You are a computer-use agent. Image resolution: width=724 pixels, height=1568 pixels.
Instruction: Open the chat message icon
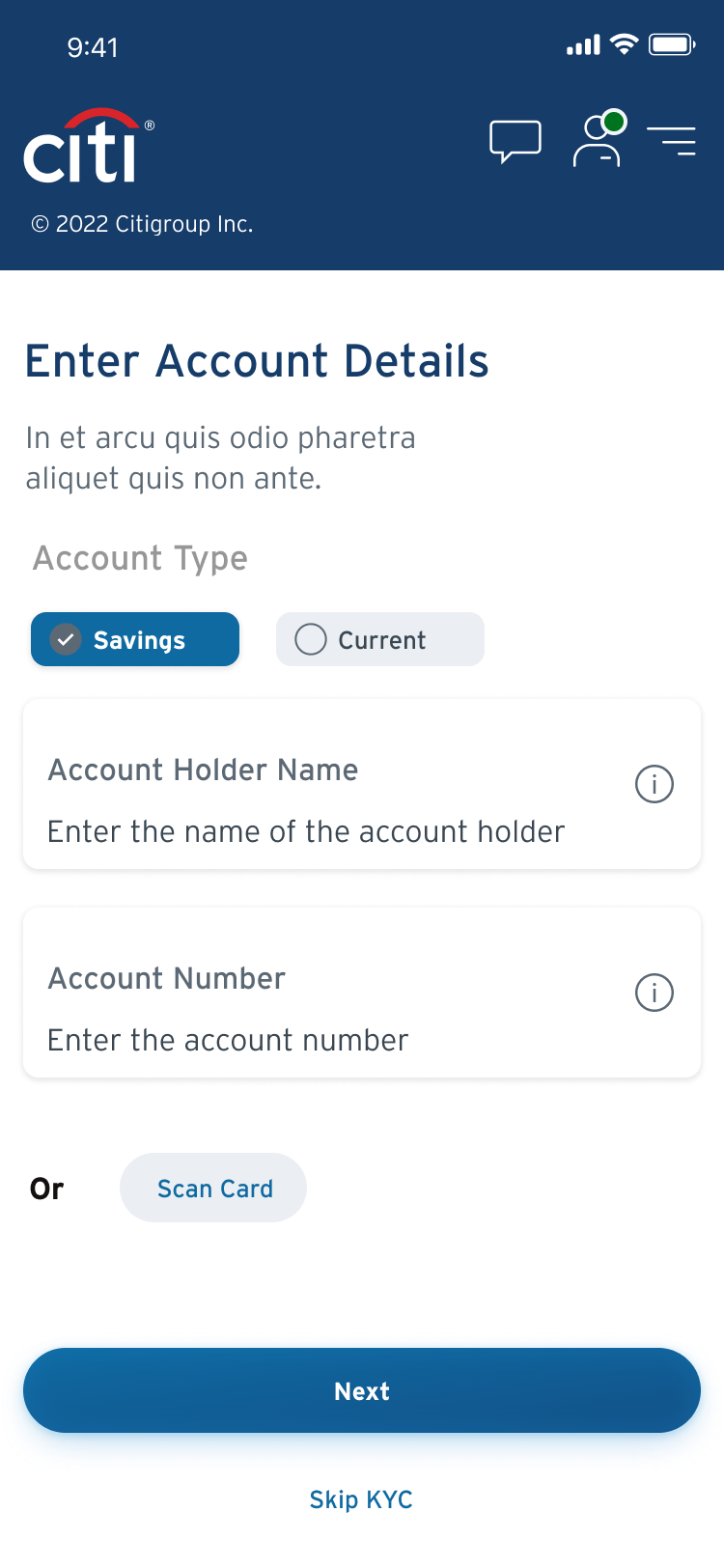(x=515, y=142)
